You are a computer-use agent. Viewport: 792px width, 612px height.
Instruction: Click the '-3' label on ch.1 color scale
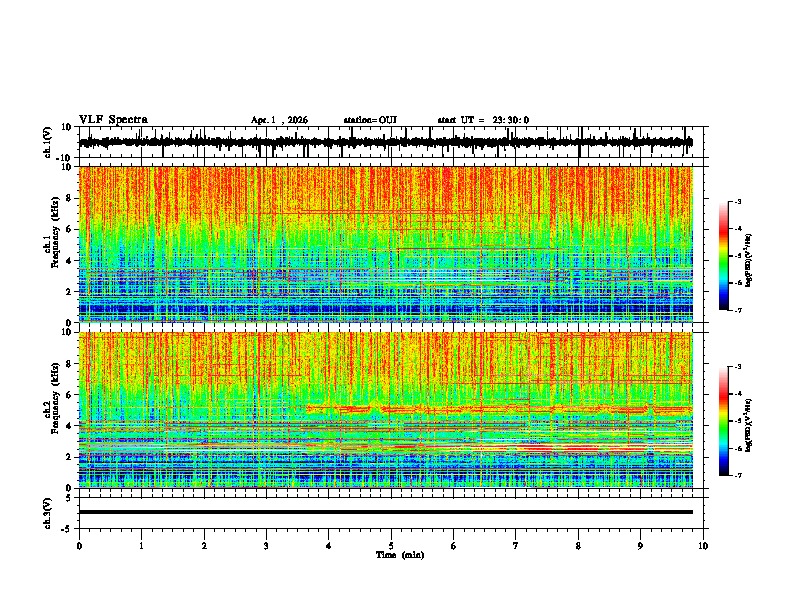[x=737, y=202]
